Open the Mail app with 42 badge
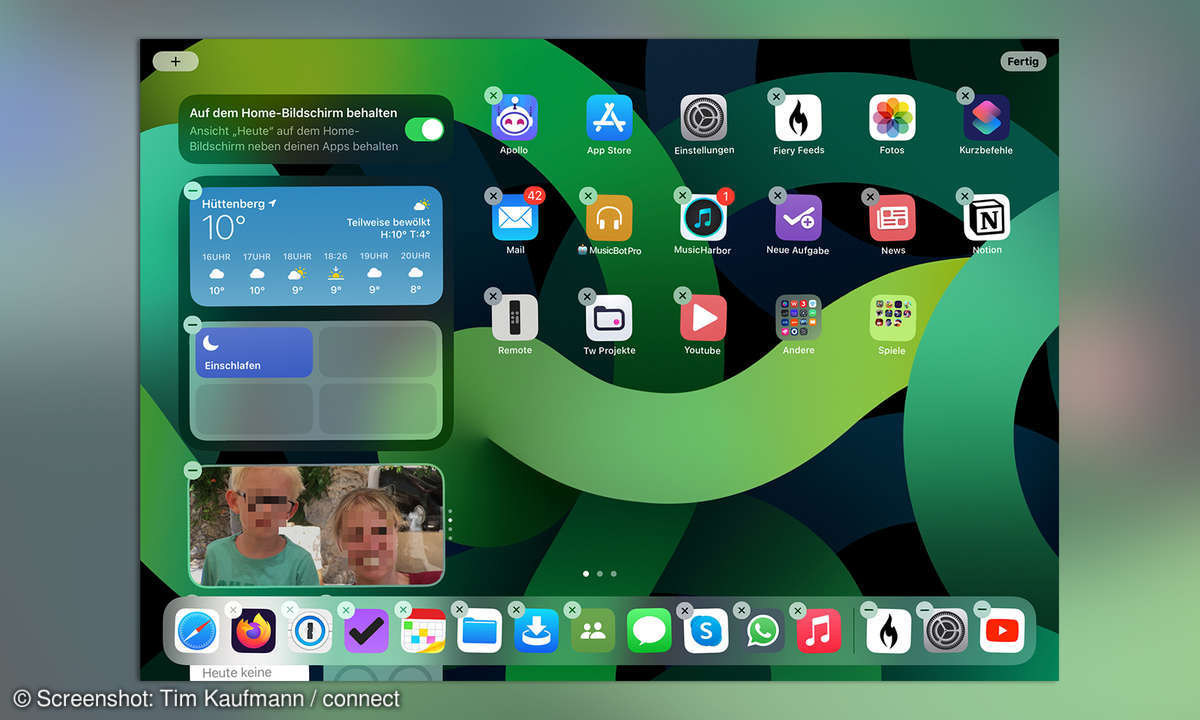 pos(515,218)
